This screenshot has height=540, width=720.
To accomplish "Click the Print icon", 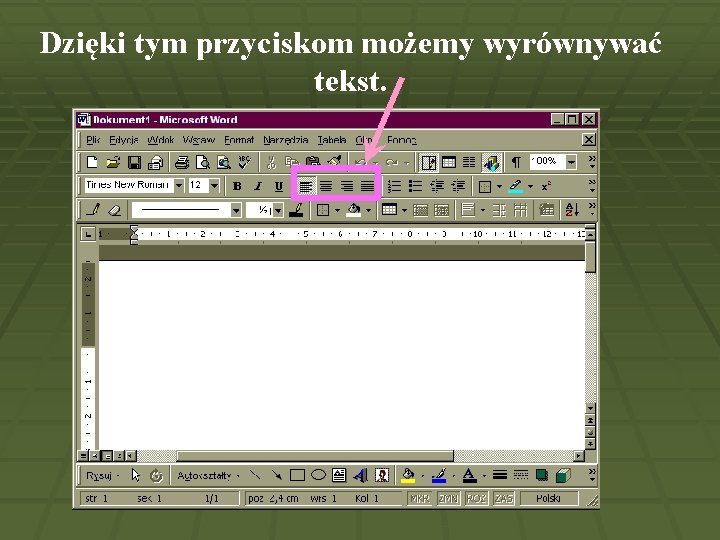I will (182, 162).
